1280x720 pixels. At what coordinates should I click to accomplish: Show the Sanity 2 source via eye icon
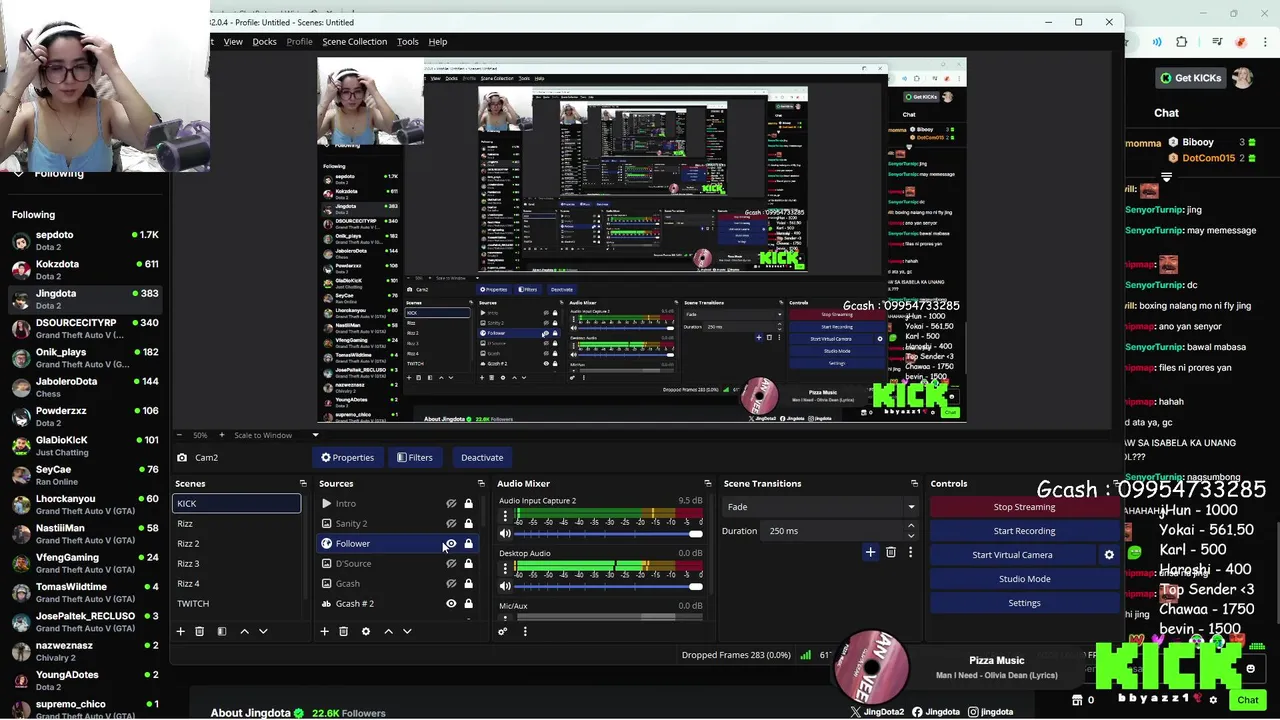451,524
